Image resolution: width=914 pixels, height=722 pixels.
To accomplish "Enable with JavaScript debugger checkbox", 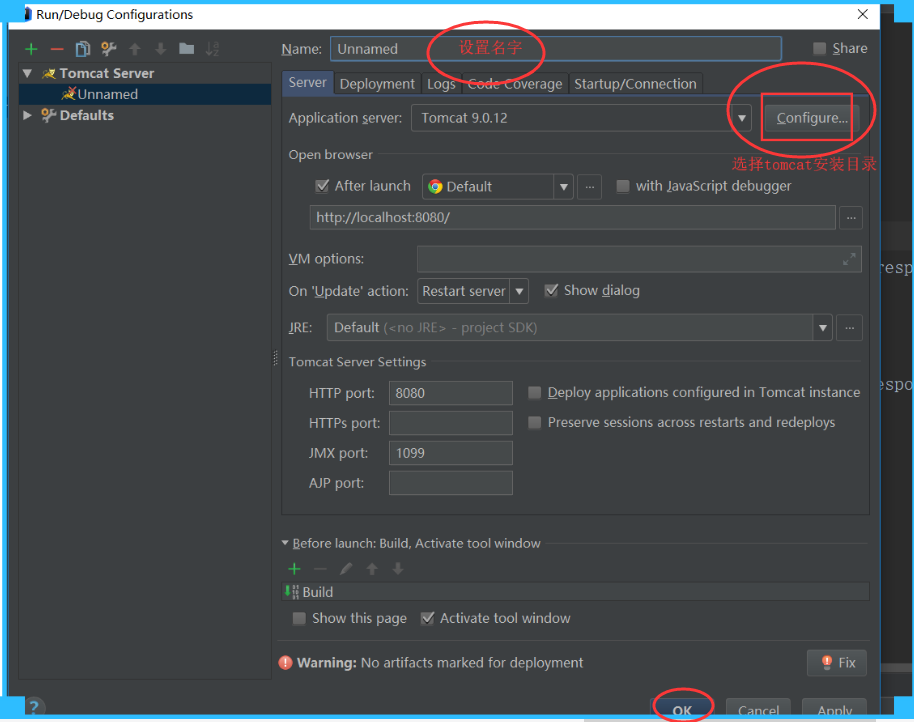I will 623,186.
